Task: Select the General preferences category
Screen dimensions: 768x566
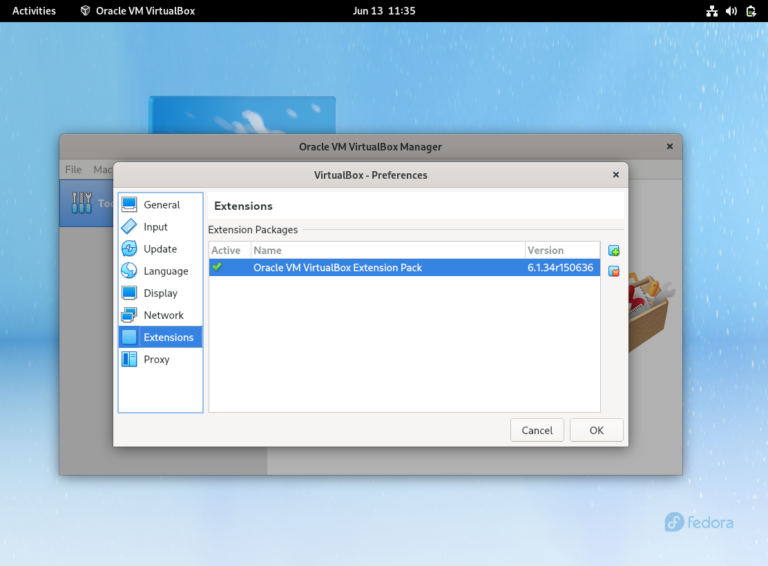Action: [161, 205]
